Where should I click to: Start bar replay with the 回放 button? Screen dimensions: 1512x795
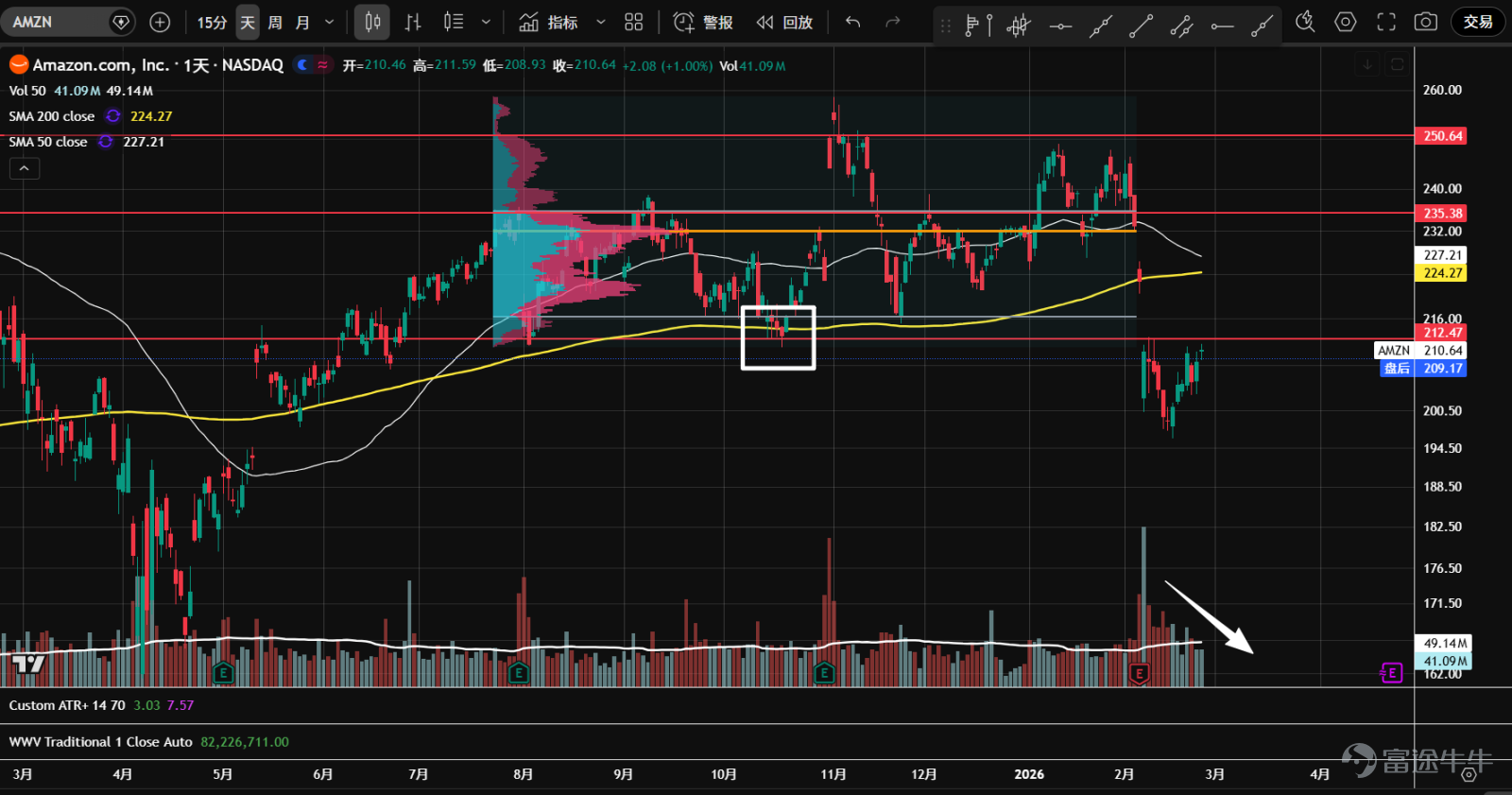tap(784, 22)
